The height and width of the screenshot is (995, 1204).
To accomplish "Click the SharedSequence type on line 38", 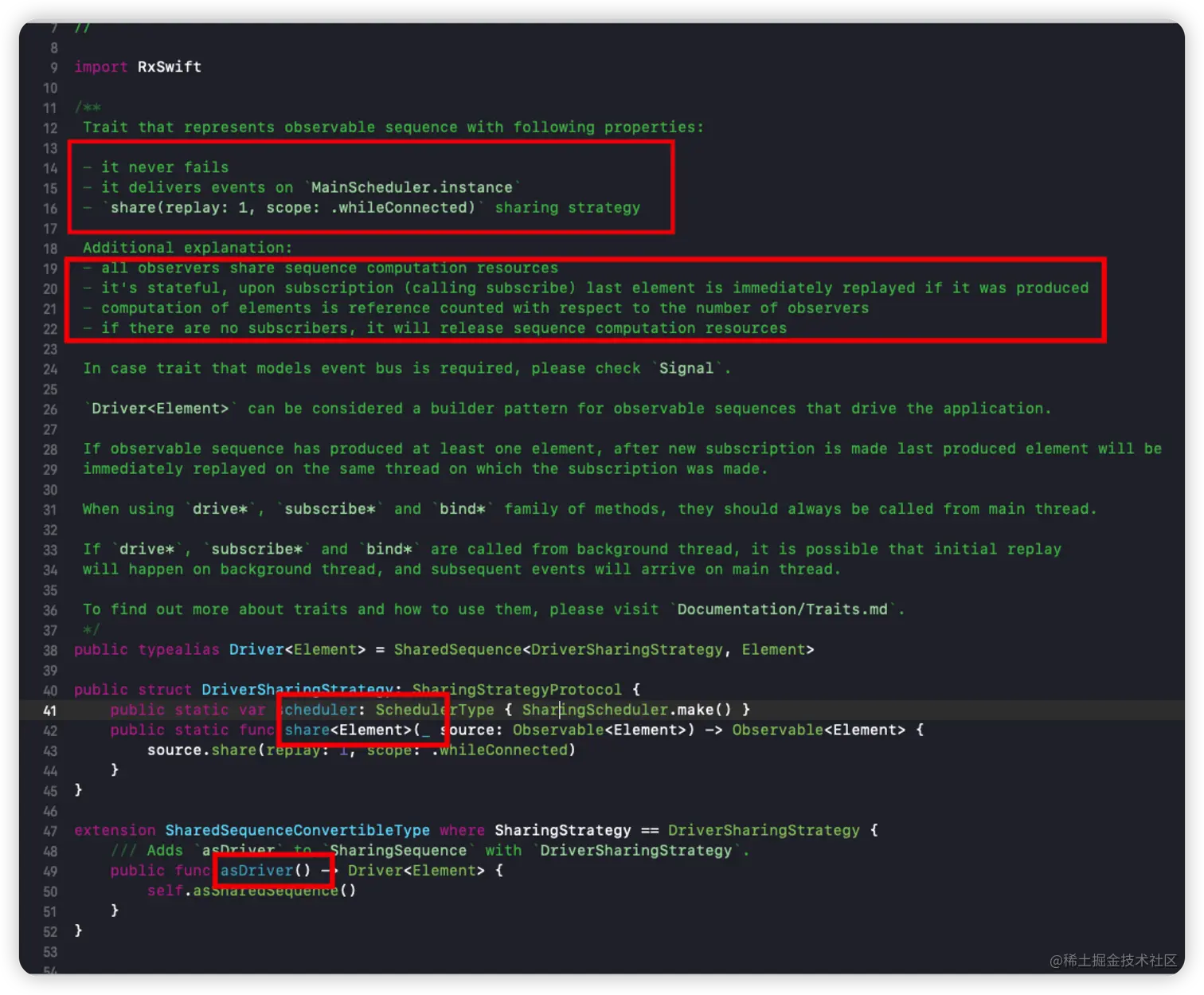I will tap(458, 649).
